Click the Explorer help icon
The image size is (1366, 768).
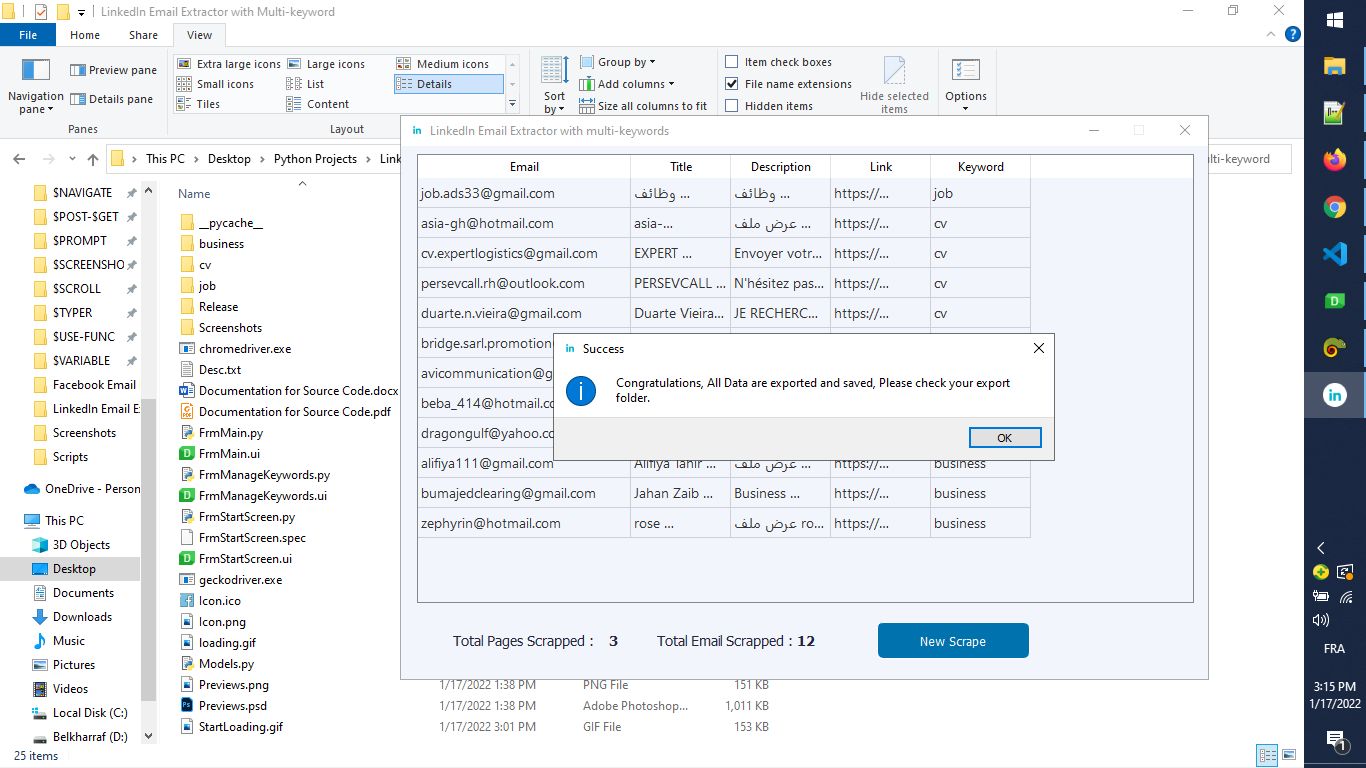pos(1293,34)
